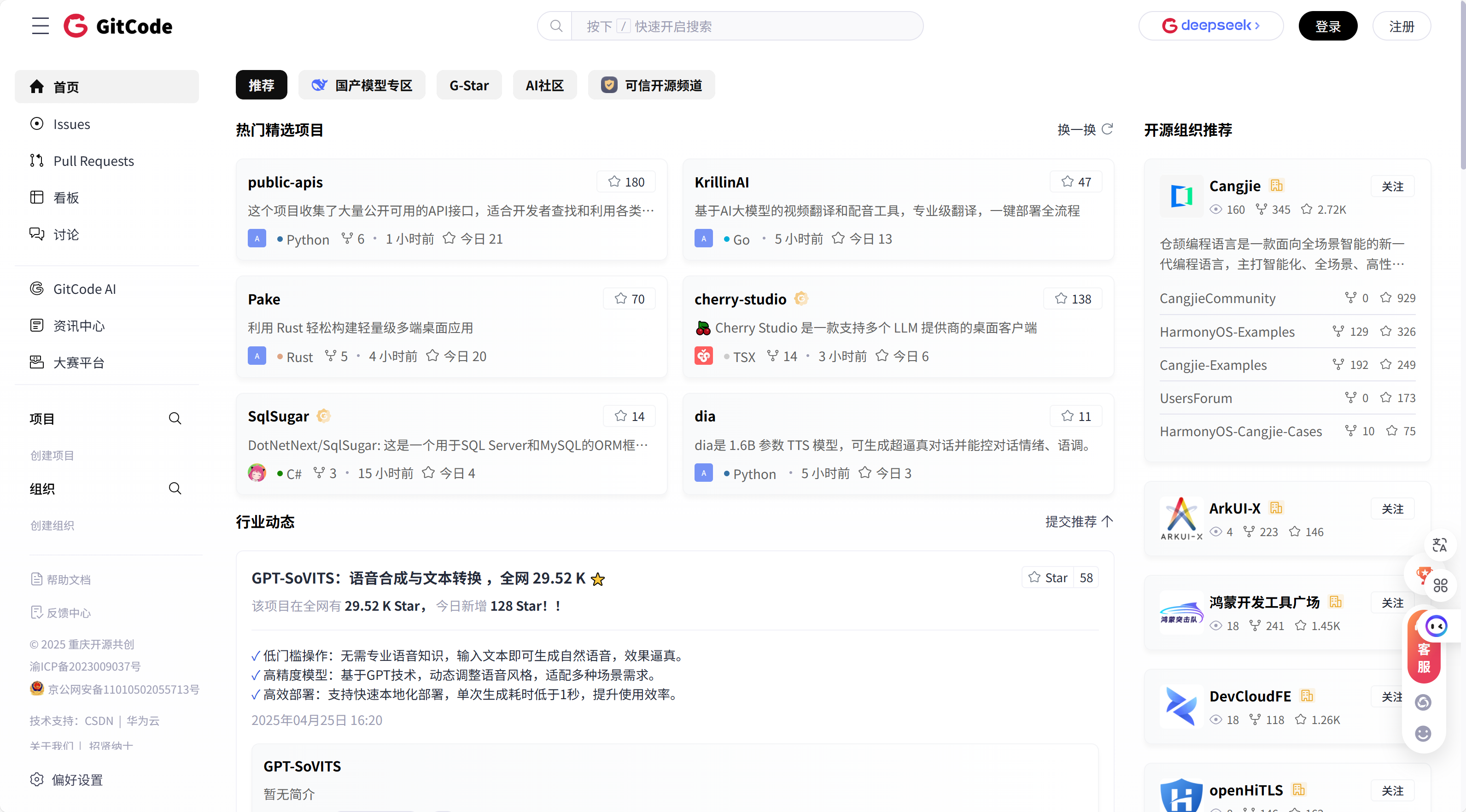The image size is (1466, 812).
Task: Click Star button on GPT-SoVITS article
Action: 1048,578
